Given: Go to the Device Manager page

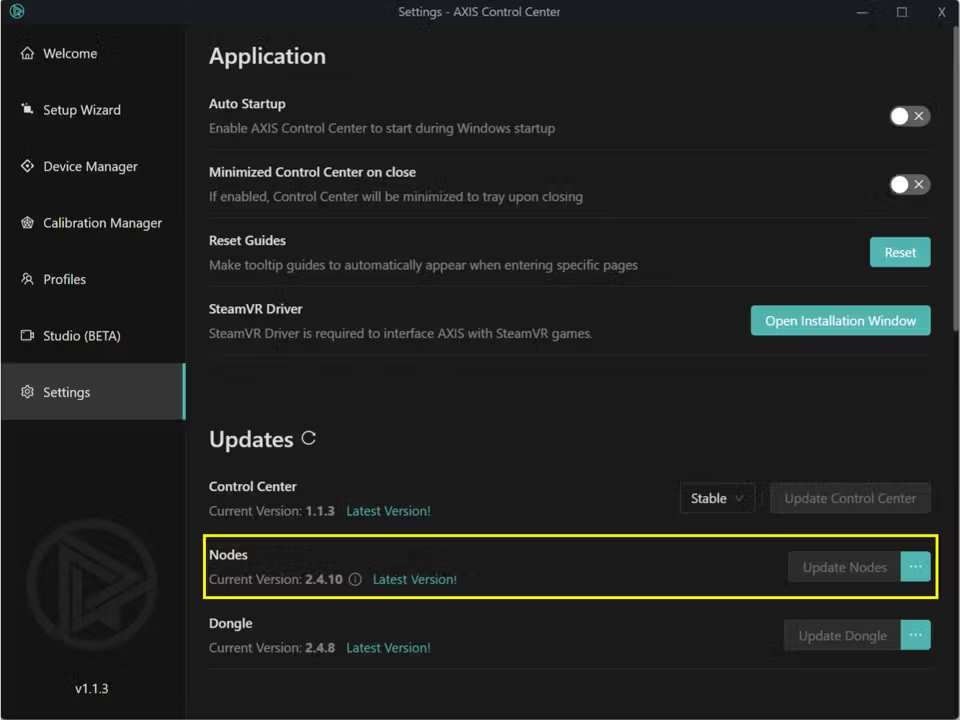Looking at the screenshot, I should (90, 167).
